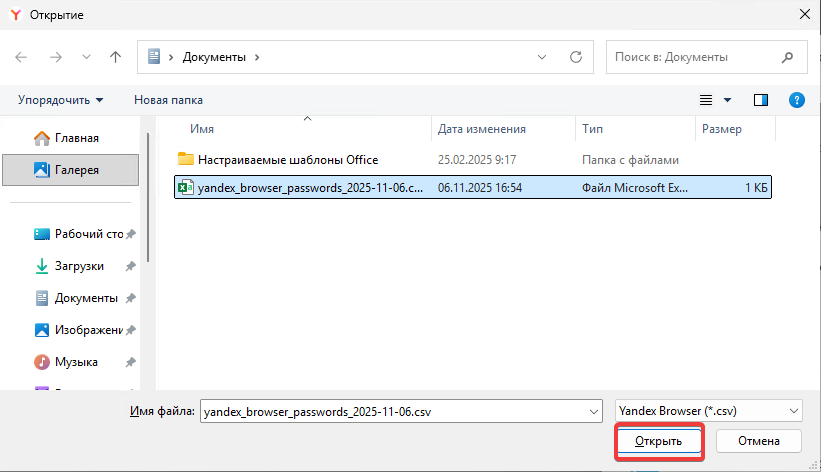Open Галерея in the navigation pane
Image resolution: width=821 pixels, height=472 pixels.
[76, 170]
